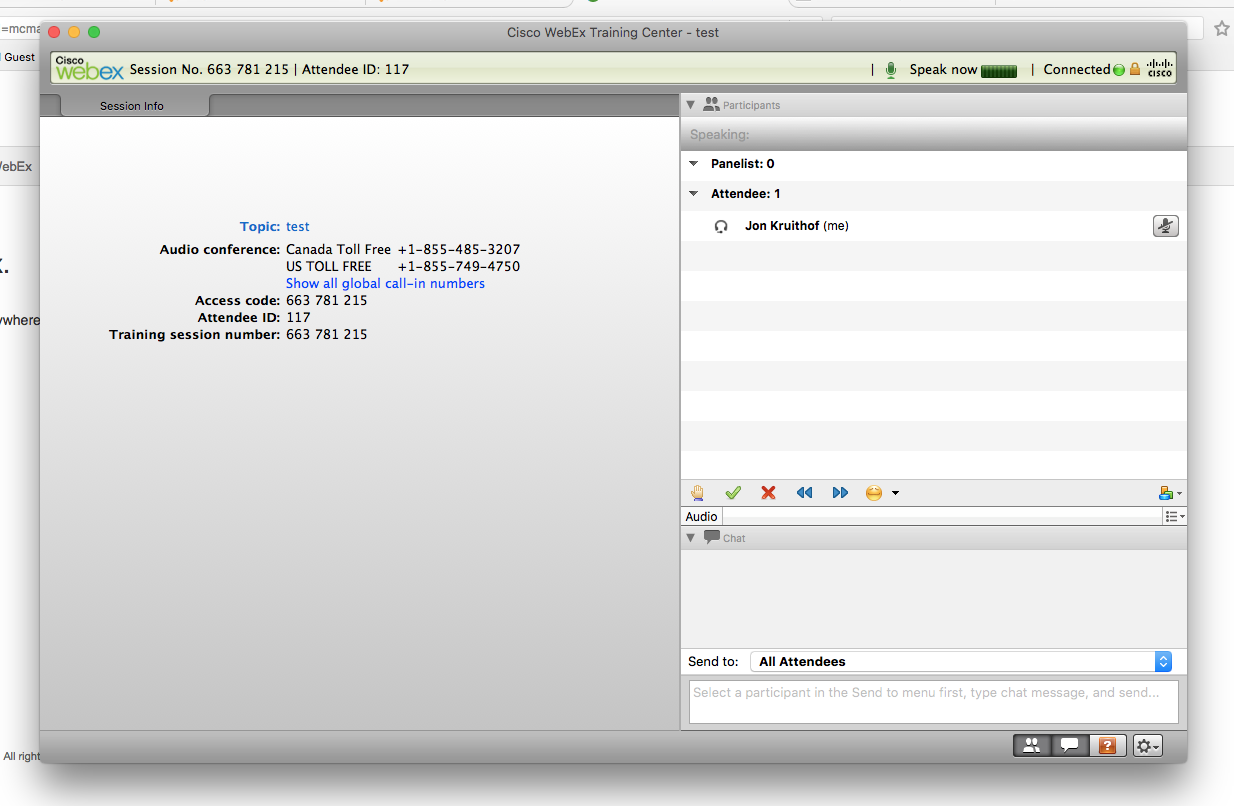
Task: Collapse the Panelist: 0 group
Action: click(x=694, y=164)
